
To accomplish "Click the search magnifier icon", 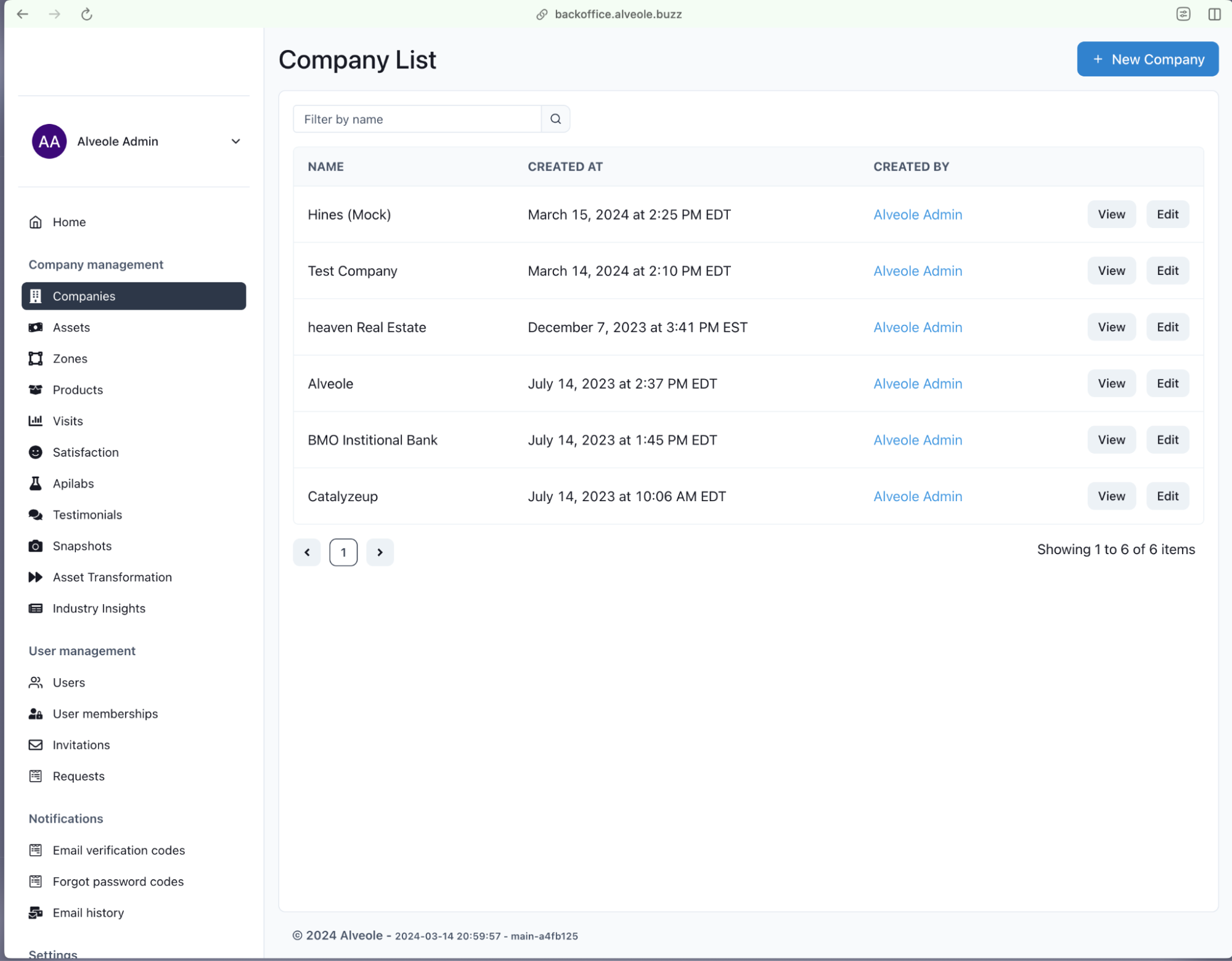I will click(x=555, y=119).
